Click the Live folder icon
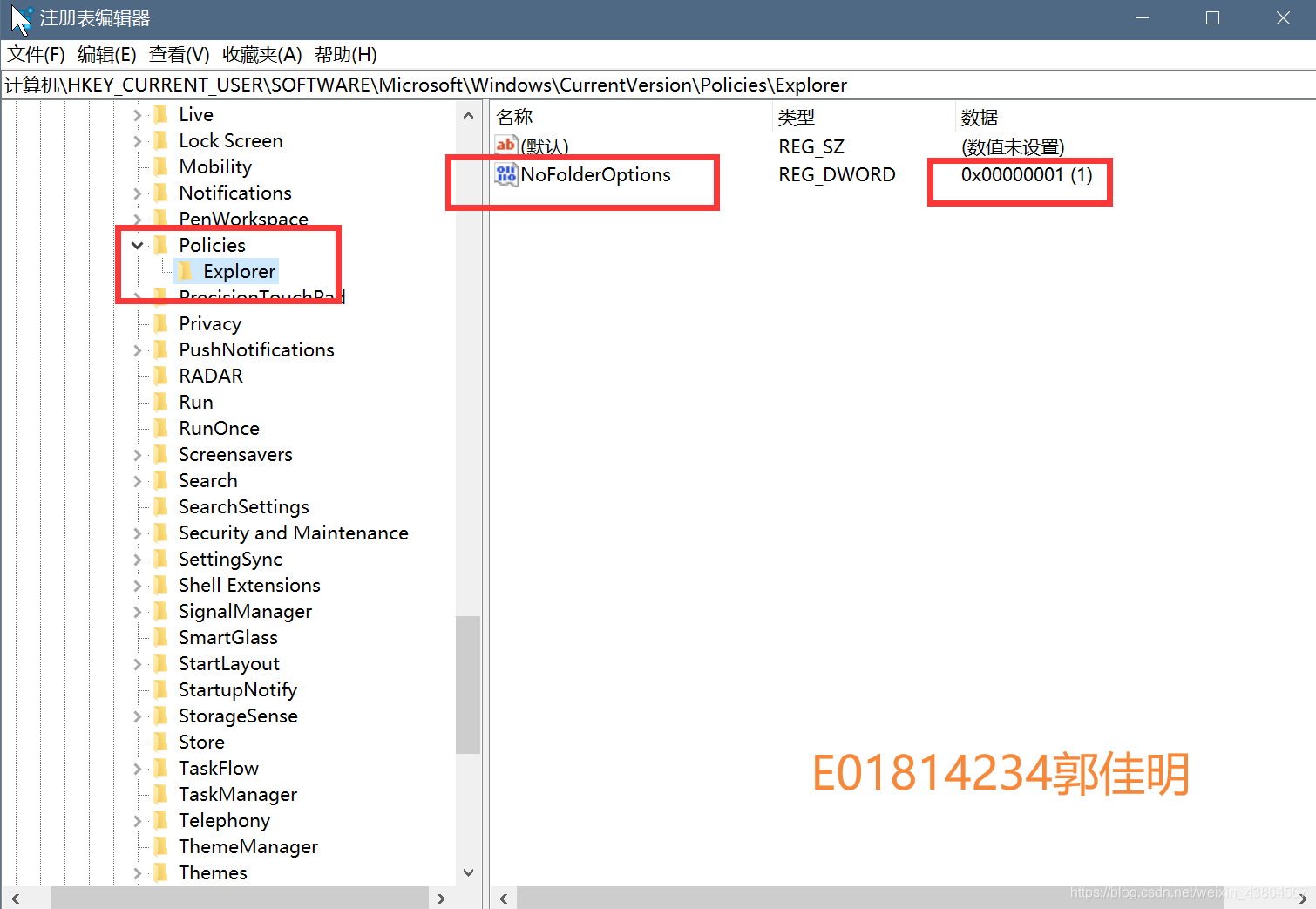 point(160,114)
